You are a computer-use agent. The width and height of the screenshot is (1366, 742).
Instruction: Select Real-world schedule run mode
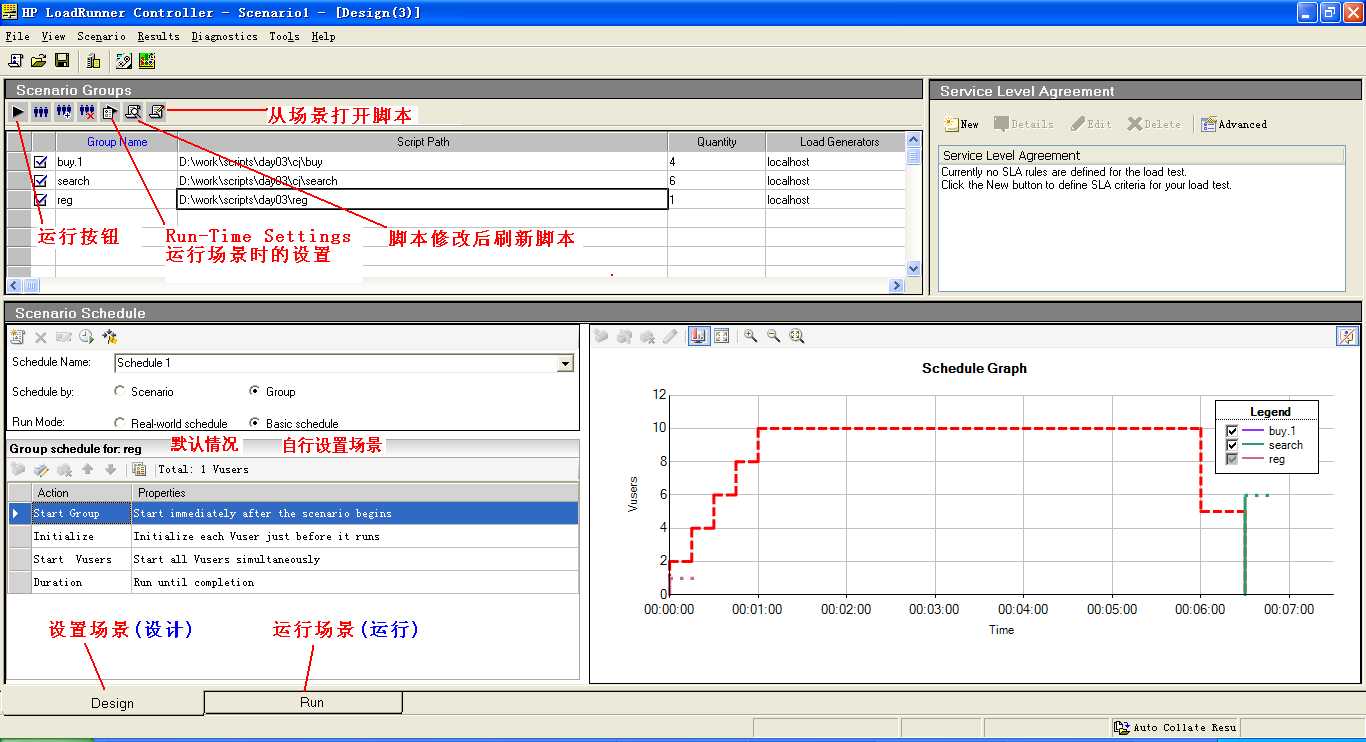[x=120, y=423]
